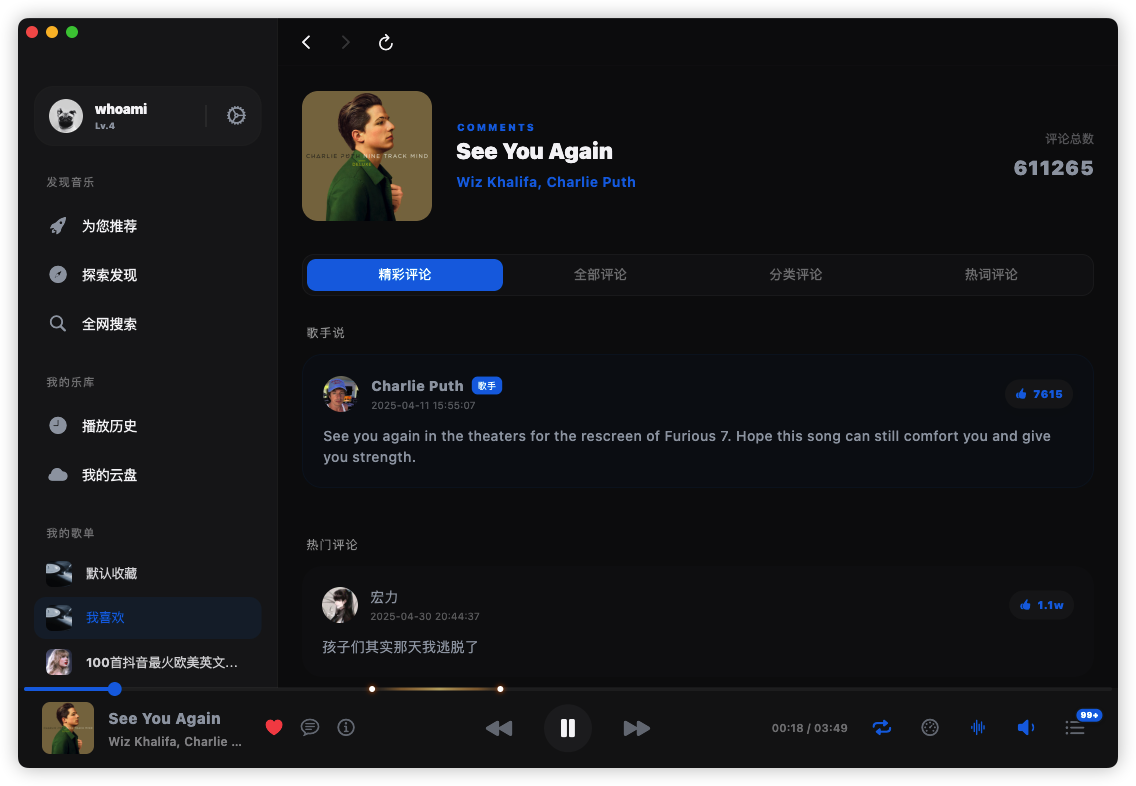Open the Wiz Khalifa, Charlie Puth artist link

pos(546,182)
